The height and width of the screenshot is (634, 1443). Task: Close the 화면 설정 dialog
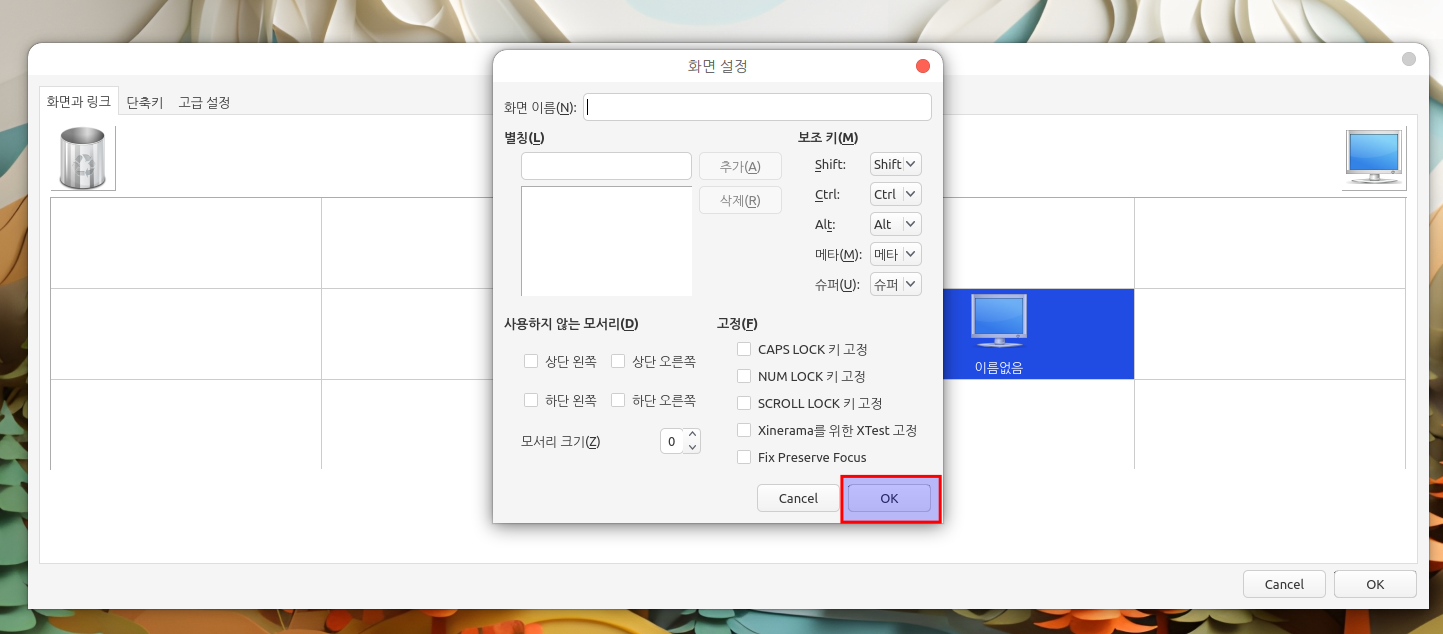click(x=922, y=66)
